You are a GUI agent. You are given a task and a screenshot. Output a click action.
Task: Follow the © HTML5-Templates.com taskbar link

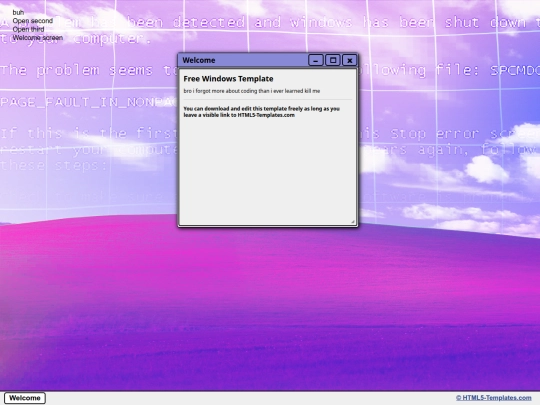point(494,398)
